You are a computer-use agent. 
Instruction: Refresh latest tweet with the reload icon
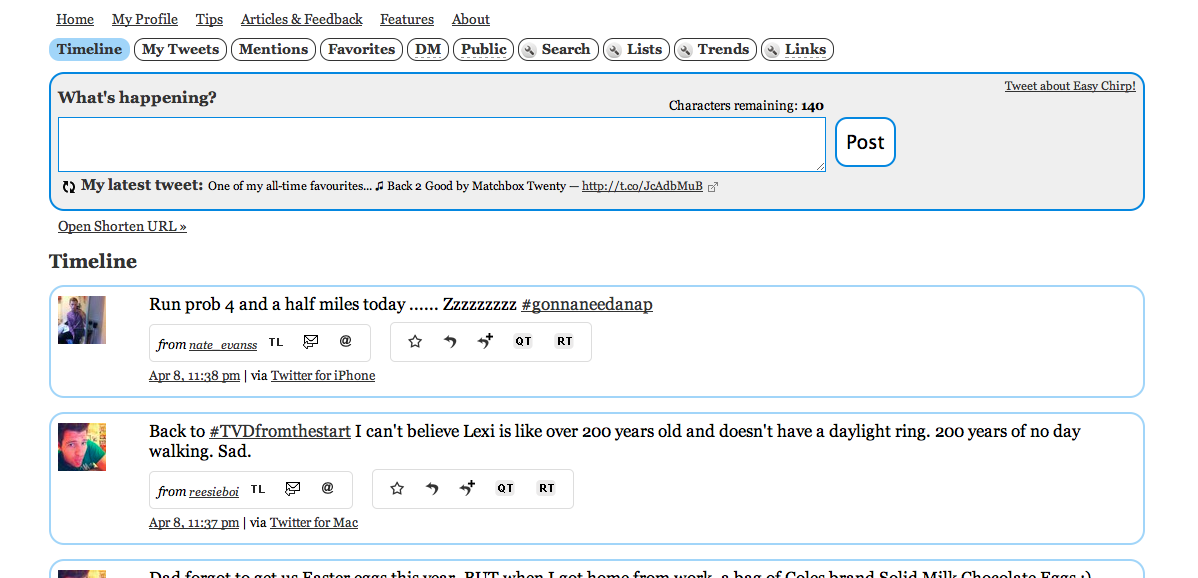[x=69, y=187]
